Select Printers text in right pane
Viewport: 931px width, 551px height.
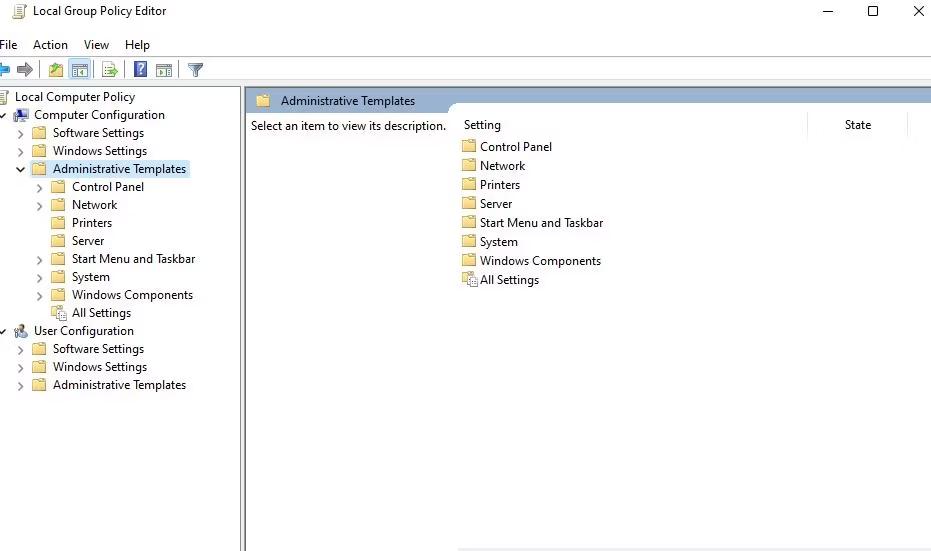[500, 185]
